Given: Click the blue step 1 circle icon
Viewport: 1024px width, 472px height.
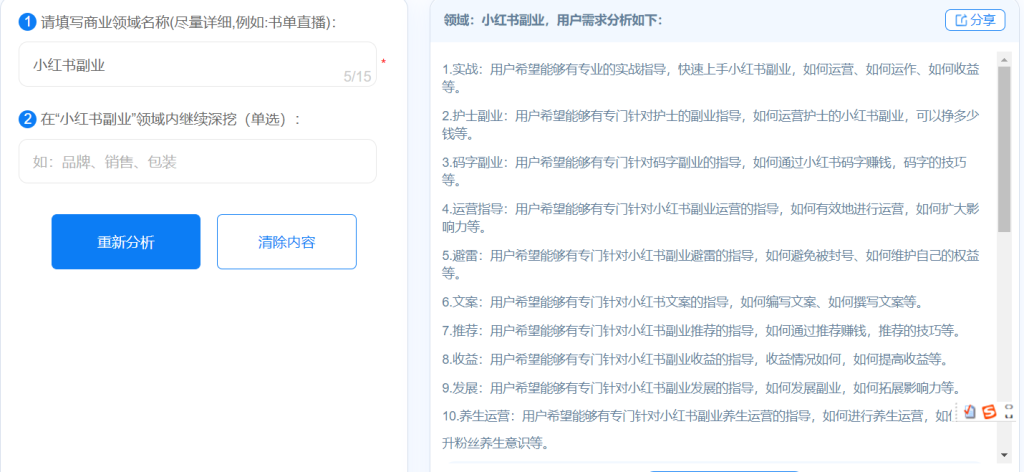Looking at the screenshot, I should tap(28, 21).
